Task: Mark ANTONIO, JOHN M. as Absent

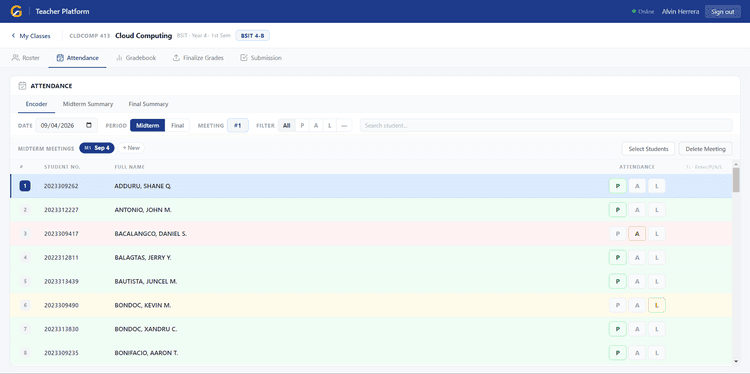Action: coord(637,210)
